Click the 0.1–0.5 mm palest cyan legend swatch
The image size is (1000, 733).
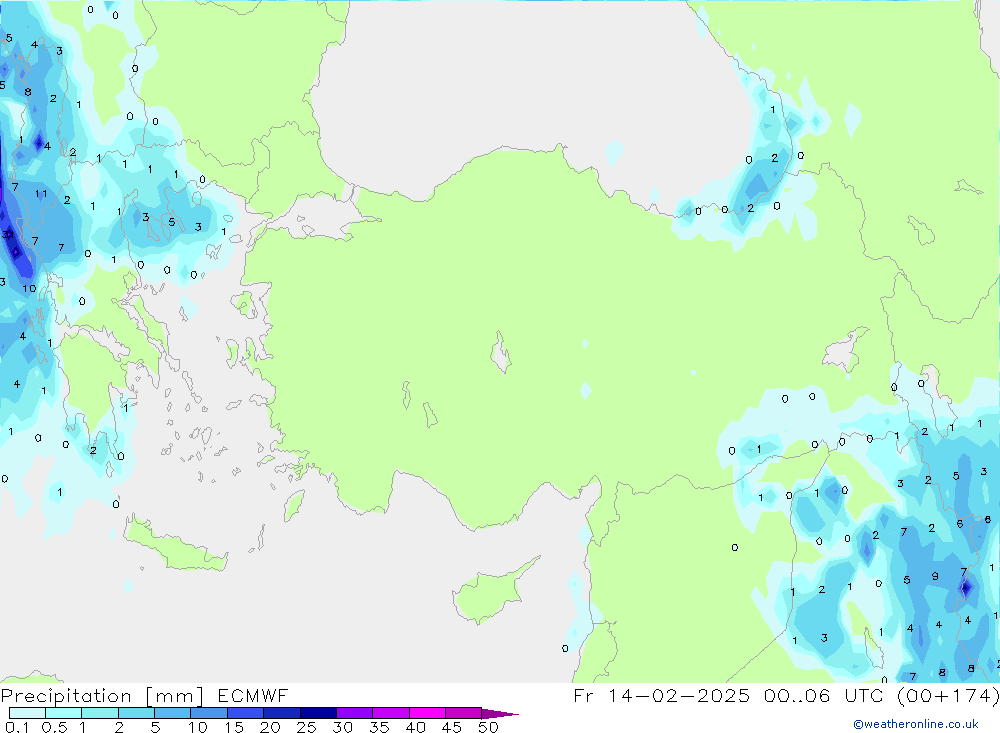[27, 713]
